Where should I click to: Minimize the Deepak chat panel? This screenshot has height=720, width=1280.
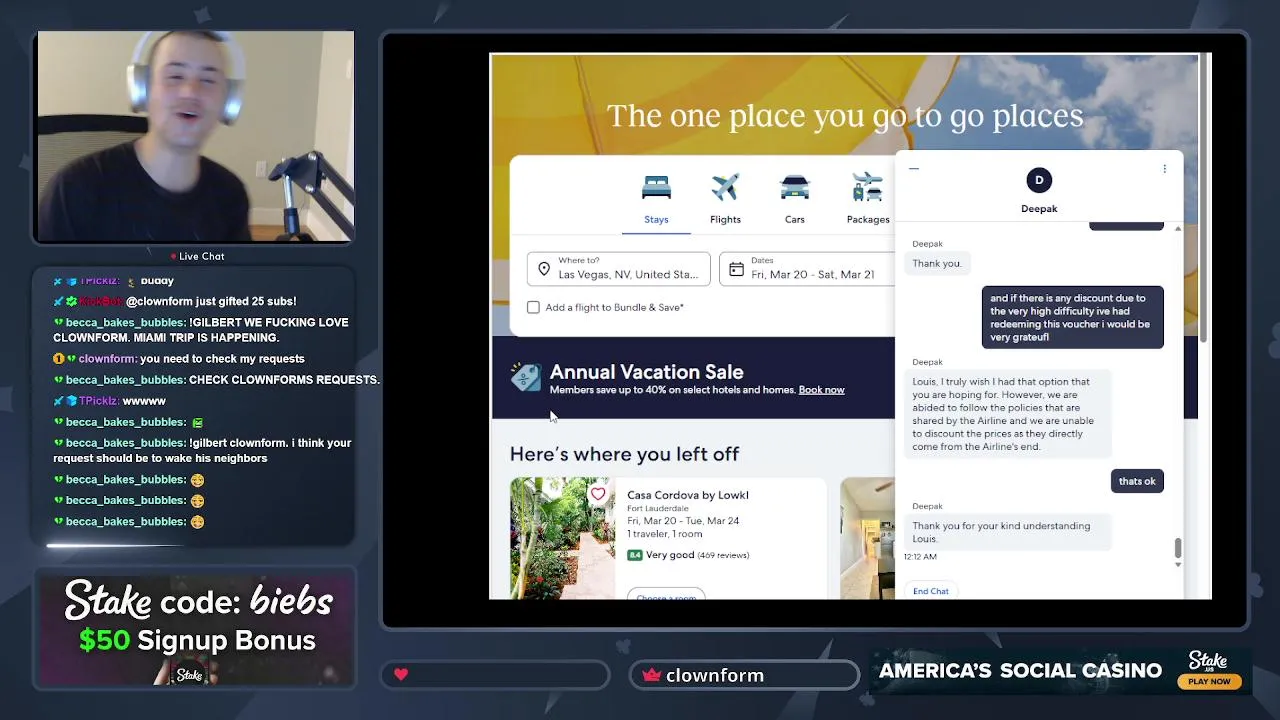(913, 169)
